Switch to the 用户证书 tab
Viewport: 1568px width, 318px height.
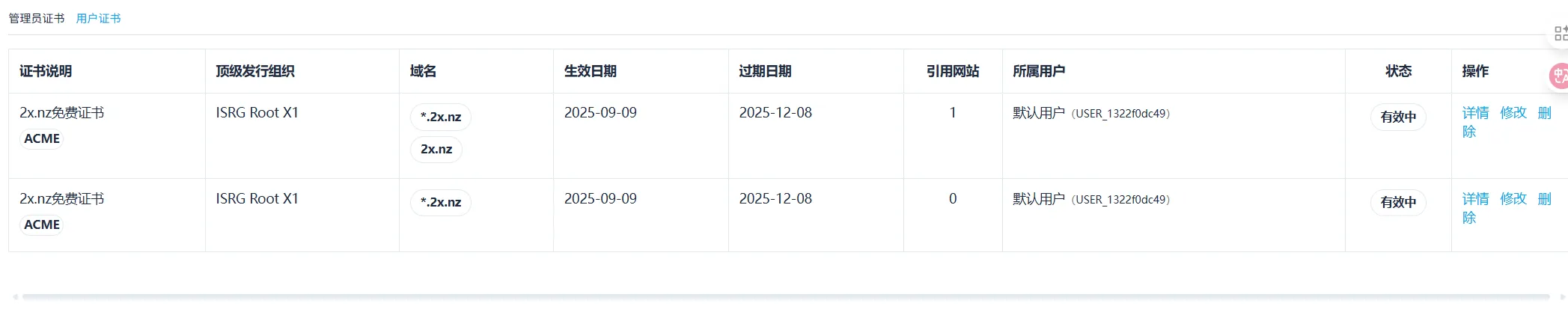click(98, 18)
